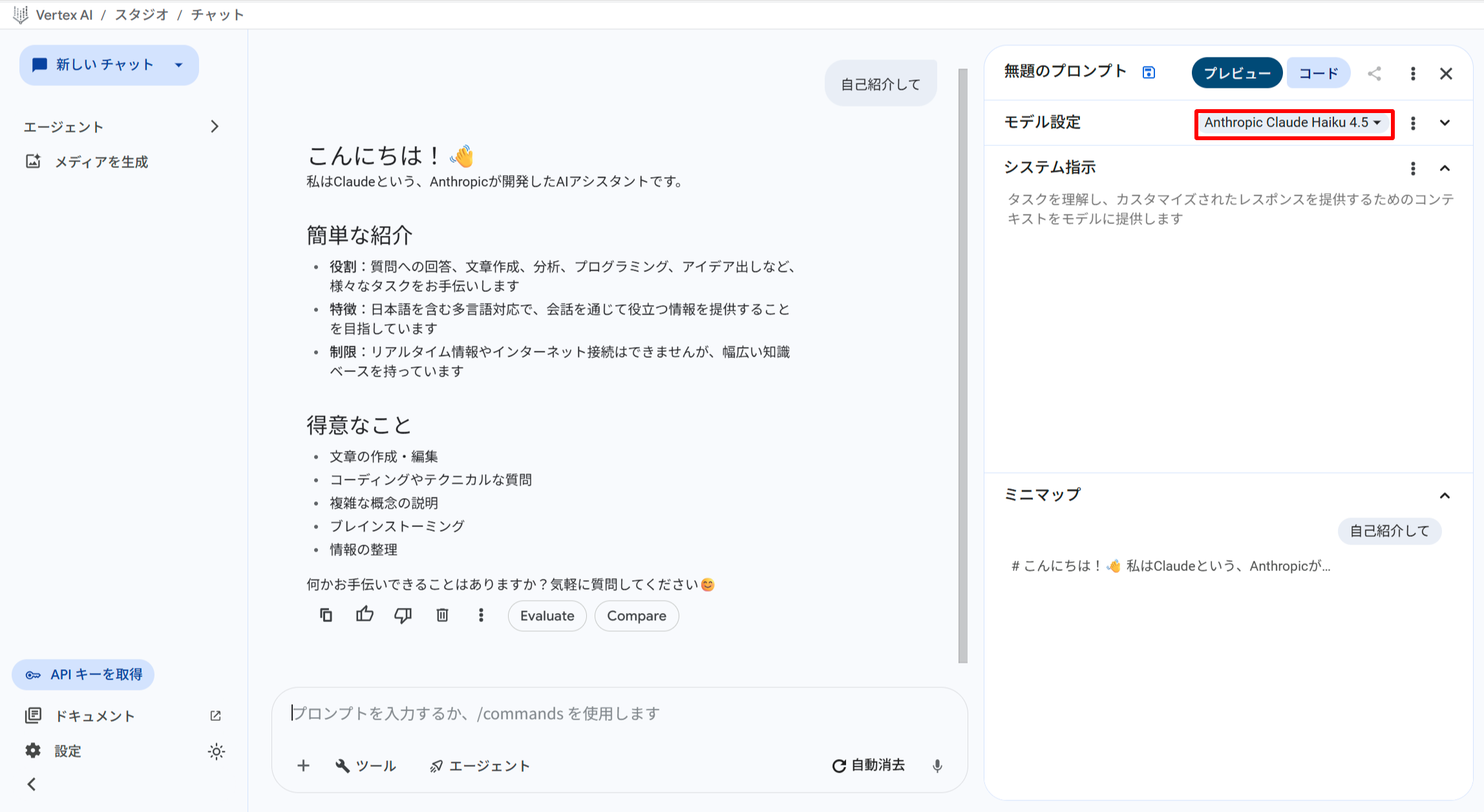The height and width of the screenshot is (812, 1484).
Task: Open the ツール (tools) menu
Action: pos(365,765)
